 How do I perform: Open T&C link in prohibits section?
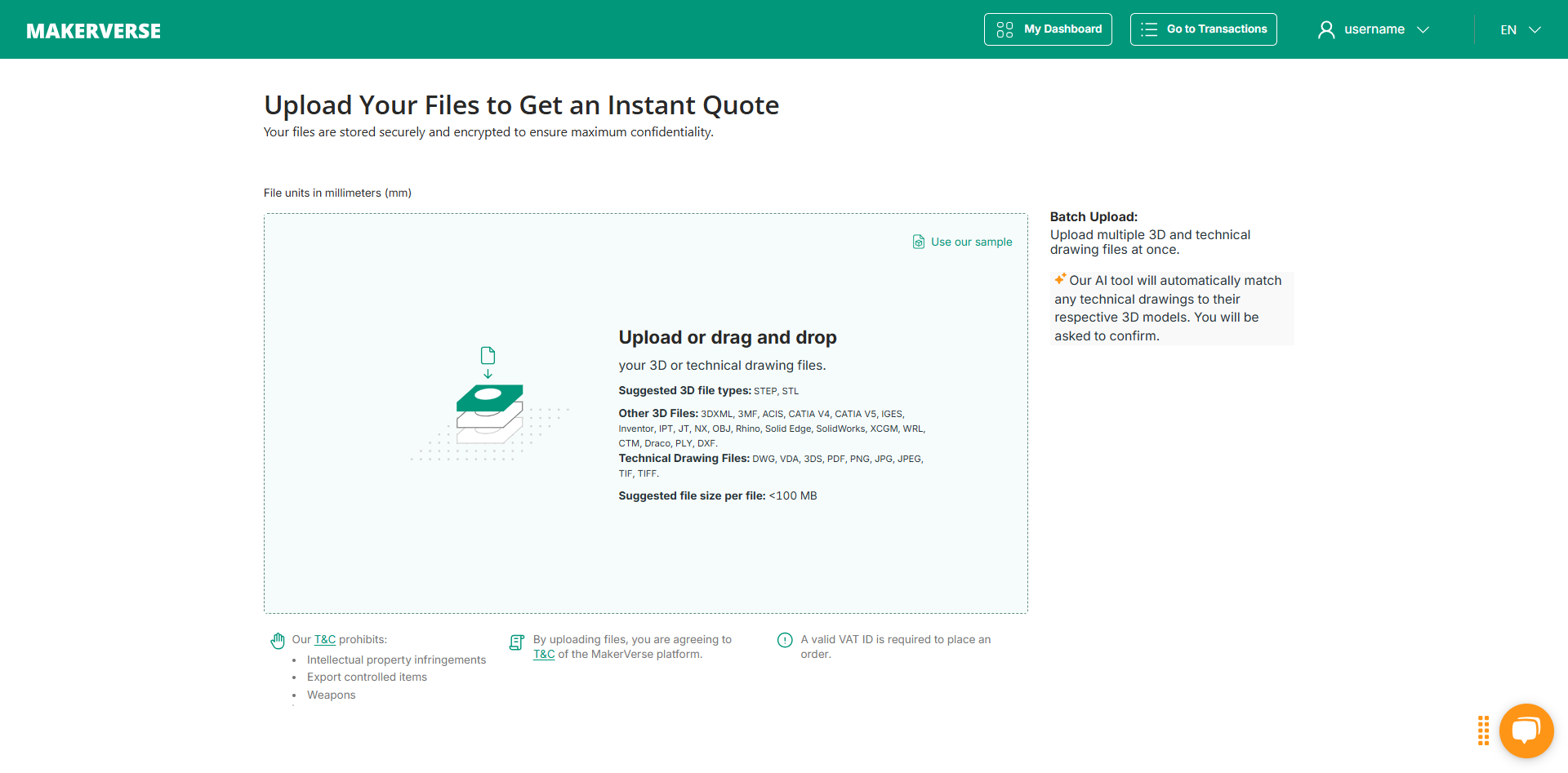pos(325,640)
